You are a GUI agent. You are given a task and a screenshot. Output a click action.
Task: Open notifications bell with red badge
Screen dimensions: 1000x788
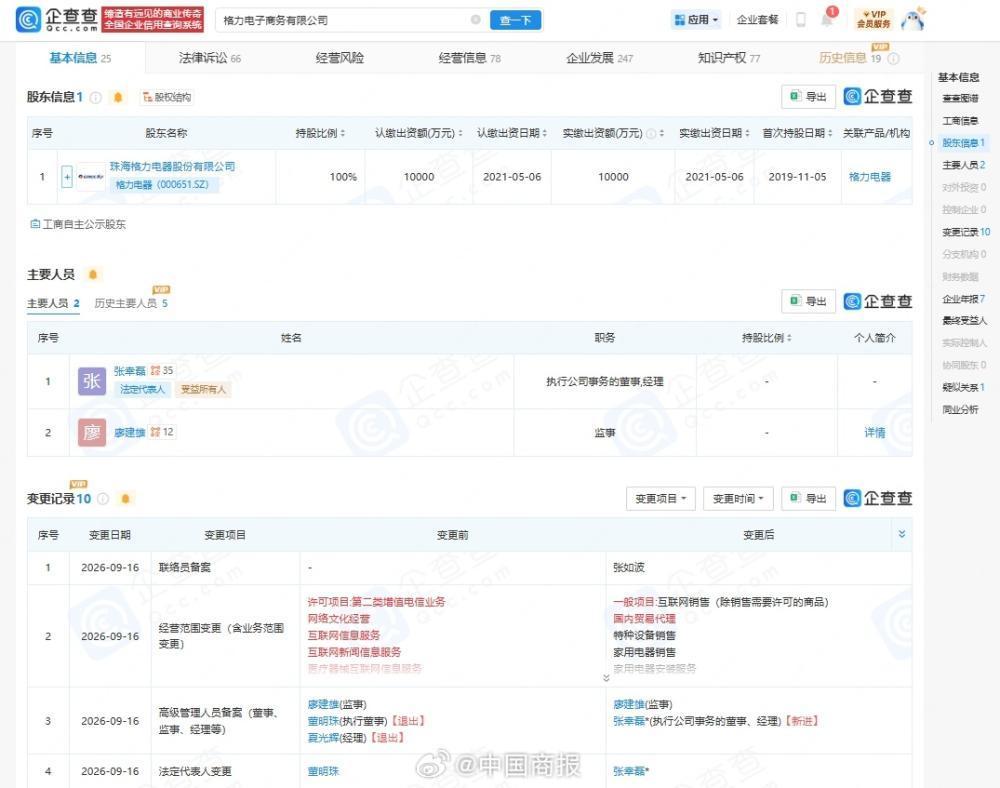[828, 18]
